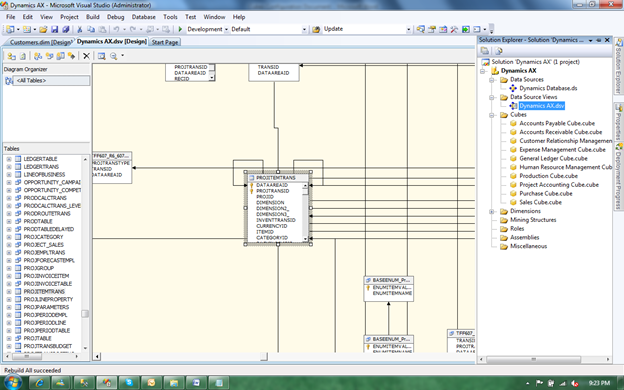Click the green arrow Start Page toolbar icon

click(465, 29)
